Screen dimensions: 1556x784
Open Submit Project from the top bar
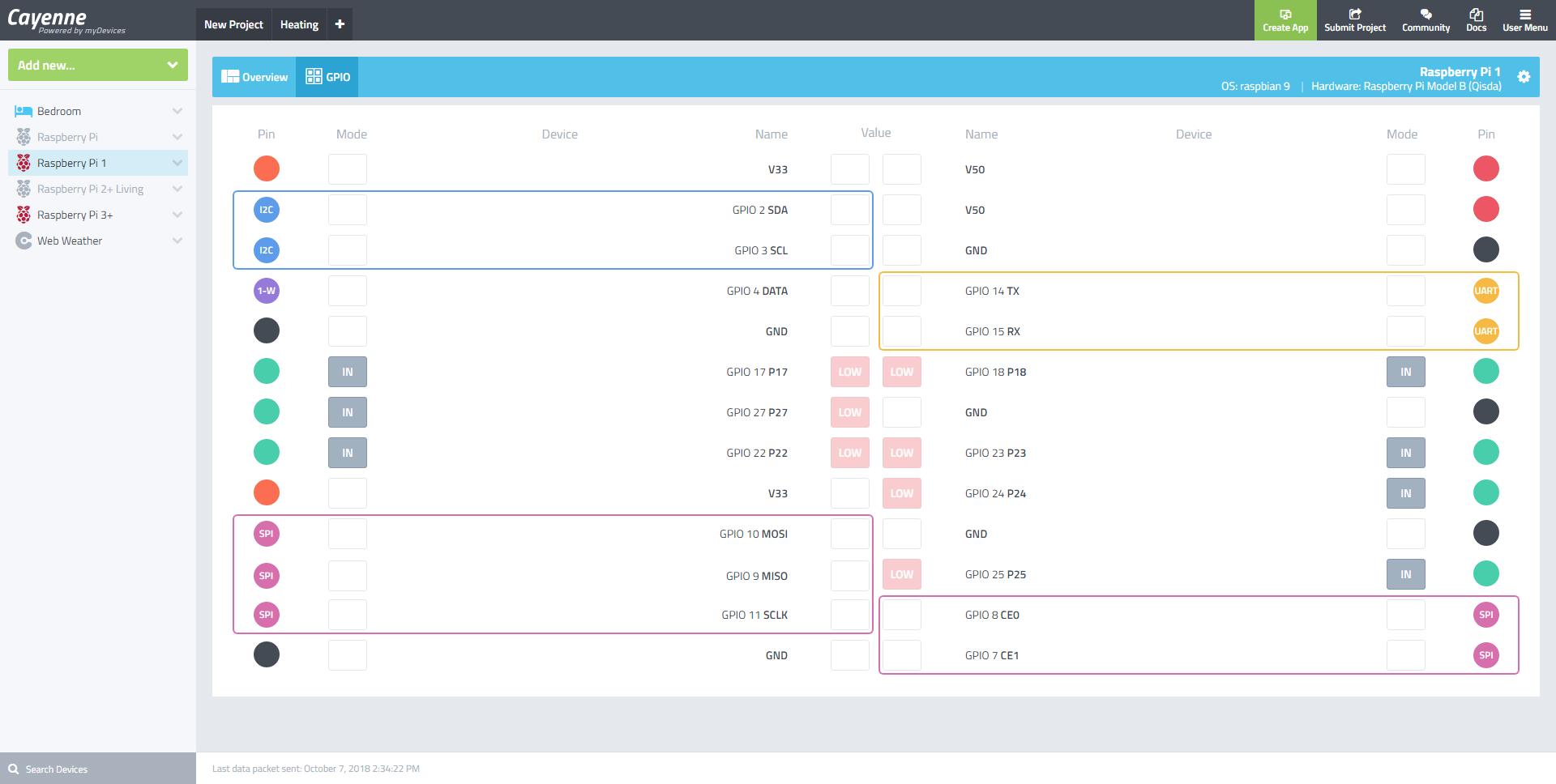(x=1355, y=20)
